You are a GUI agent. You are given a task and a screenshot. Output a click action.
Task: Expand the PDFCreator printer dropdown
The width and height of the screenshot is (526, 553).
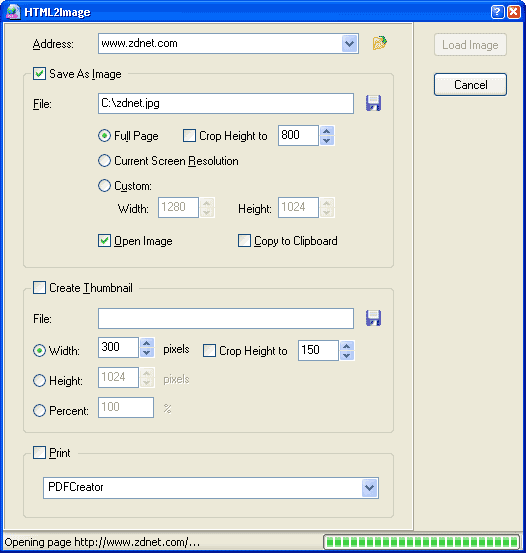tap(370, 488)
